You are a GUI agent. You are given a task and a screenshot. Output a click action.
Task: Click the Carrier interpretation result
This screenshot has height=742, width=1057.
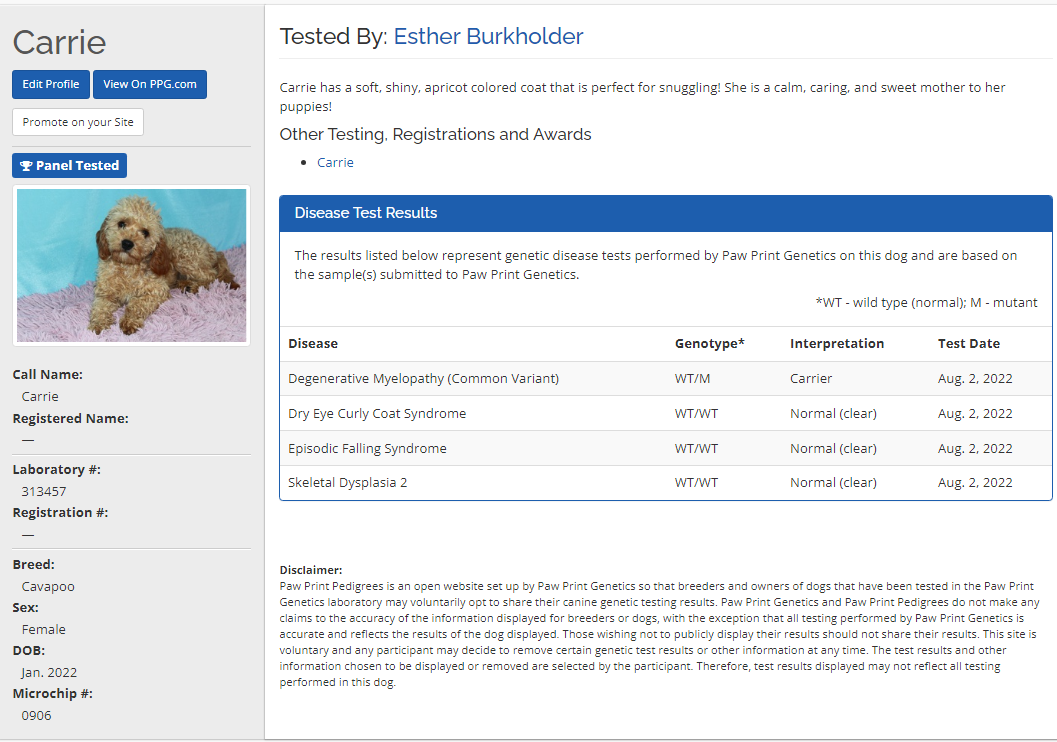(811, 379)
